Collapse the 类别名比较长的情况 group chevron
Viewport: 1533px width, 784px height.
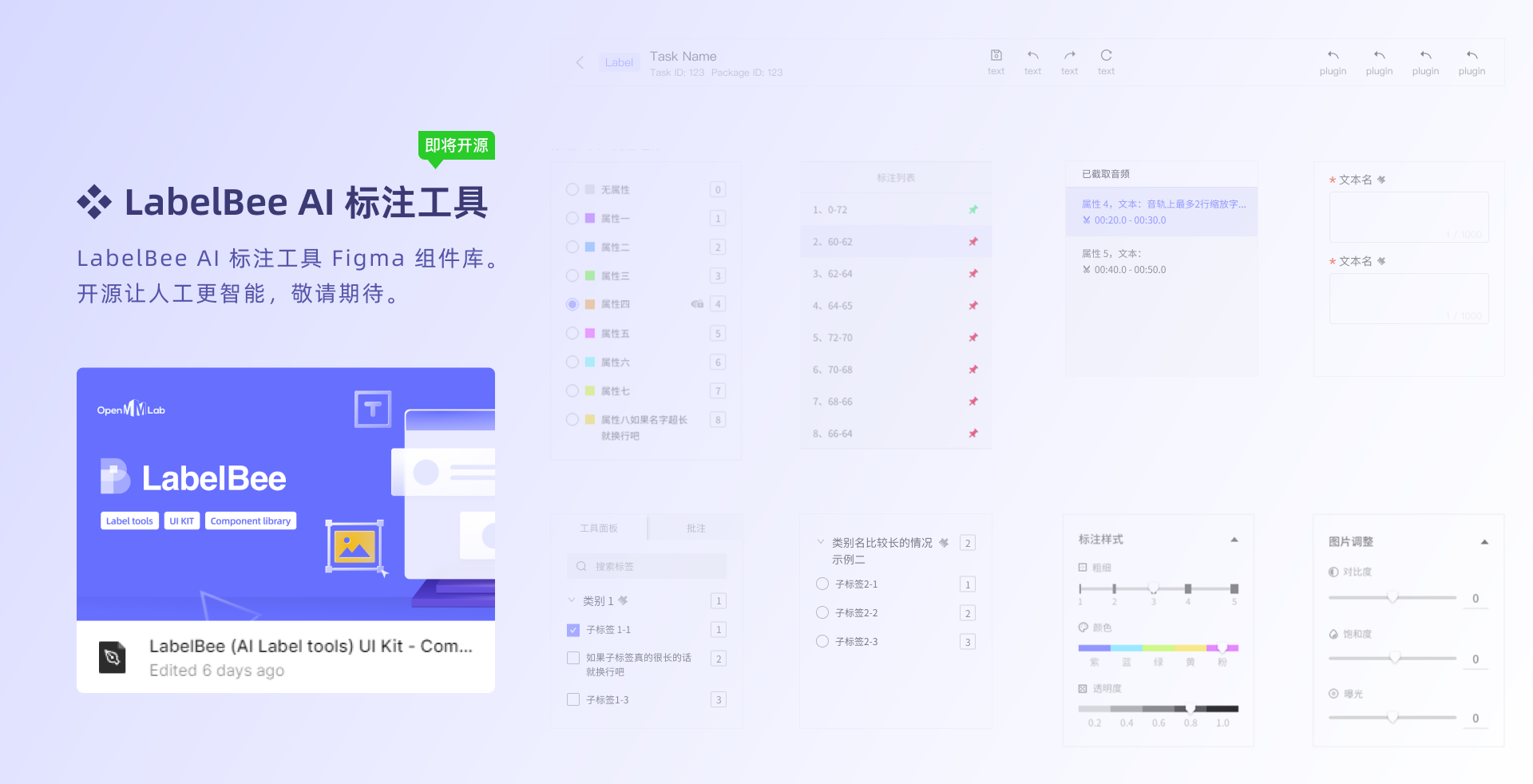(x=821, y=541)
